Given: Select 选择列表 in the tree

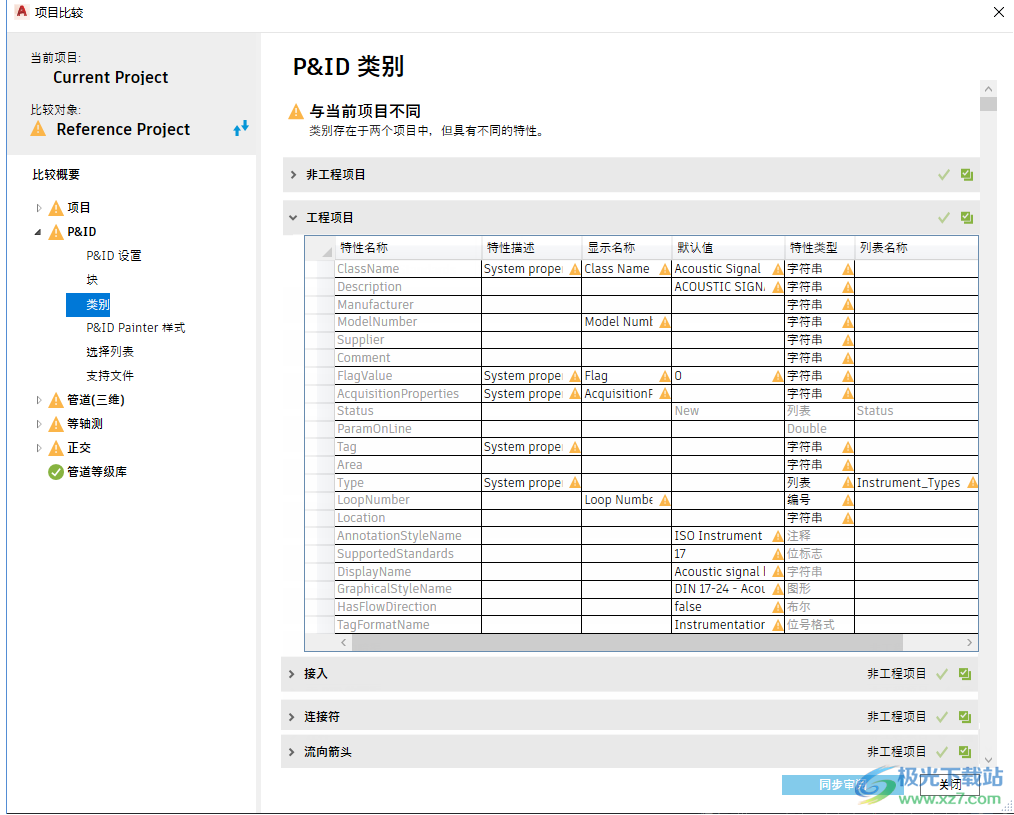Looking at the screenshot, I should [110, 352].
